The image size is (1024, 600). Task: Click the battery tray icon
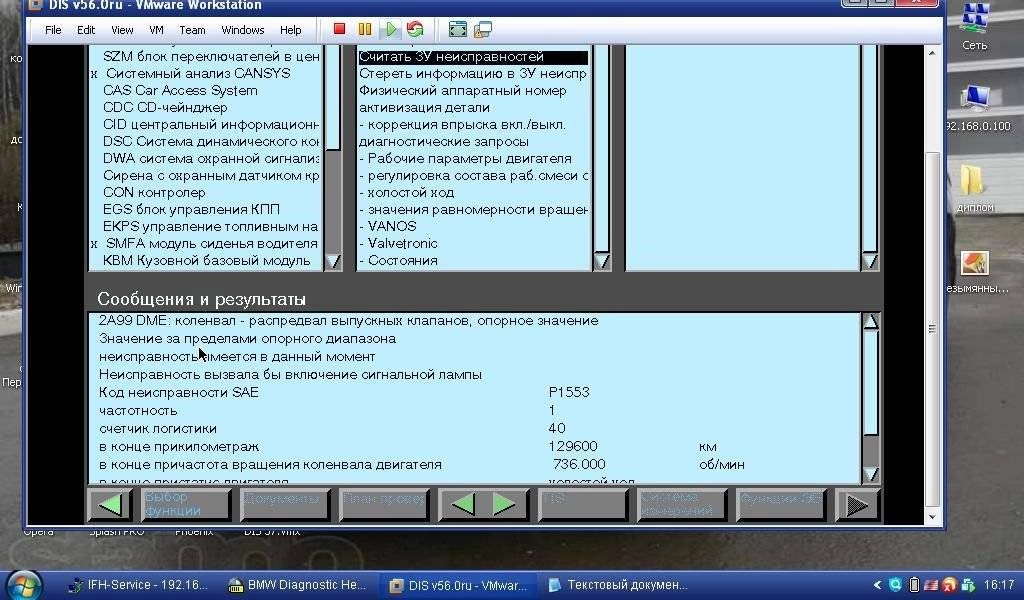(914, 585)
